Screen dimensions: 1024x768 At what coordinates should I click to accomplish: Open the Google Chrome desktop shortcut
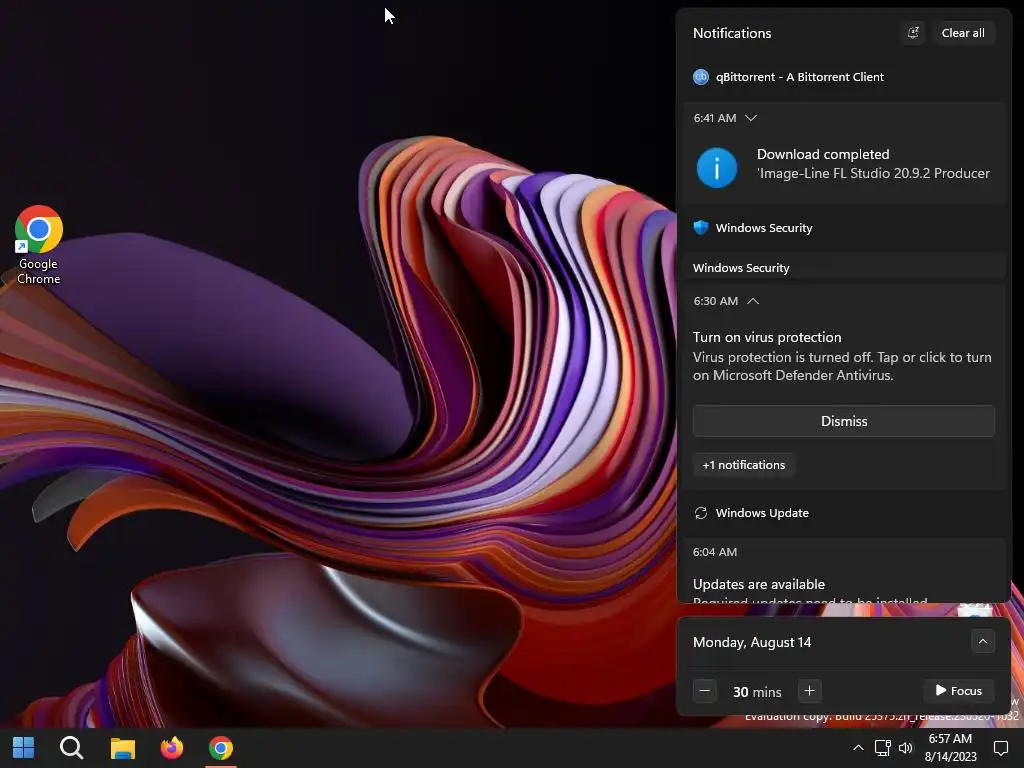tap(39, 245)
